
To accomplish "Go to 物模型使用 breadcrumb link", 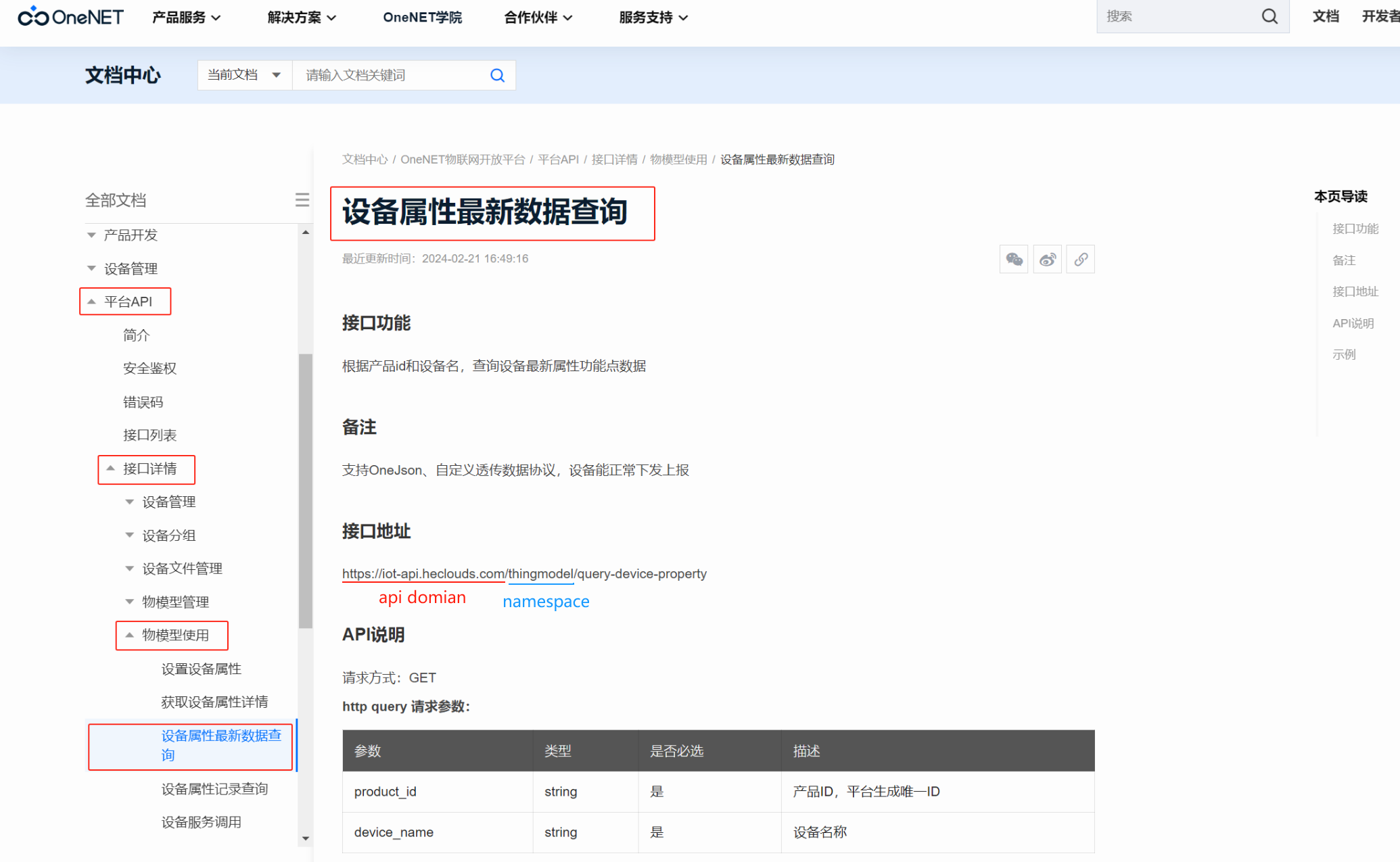I will [x=678, y=160].
